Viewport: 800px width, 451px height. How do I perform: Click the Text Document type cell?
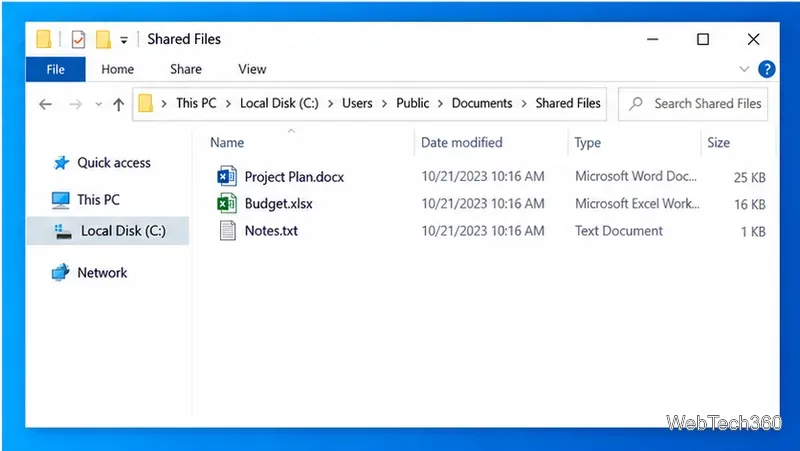pos(619,231)
